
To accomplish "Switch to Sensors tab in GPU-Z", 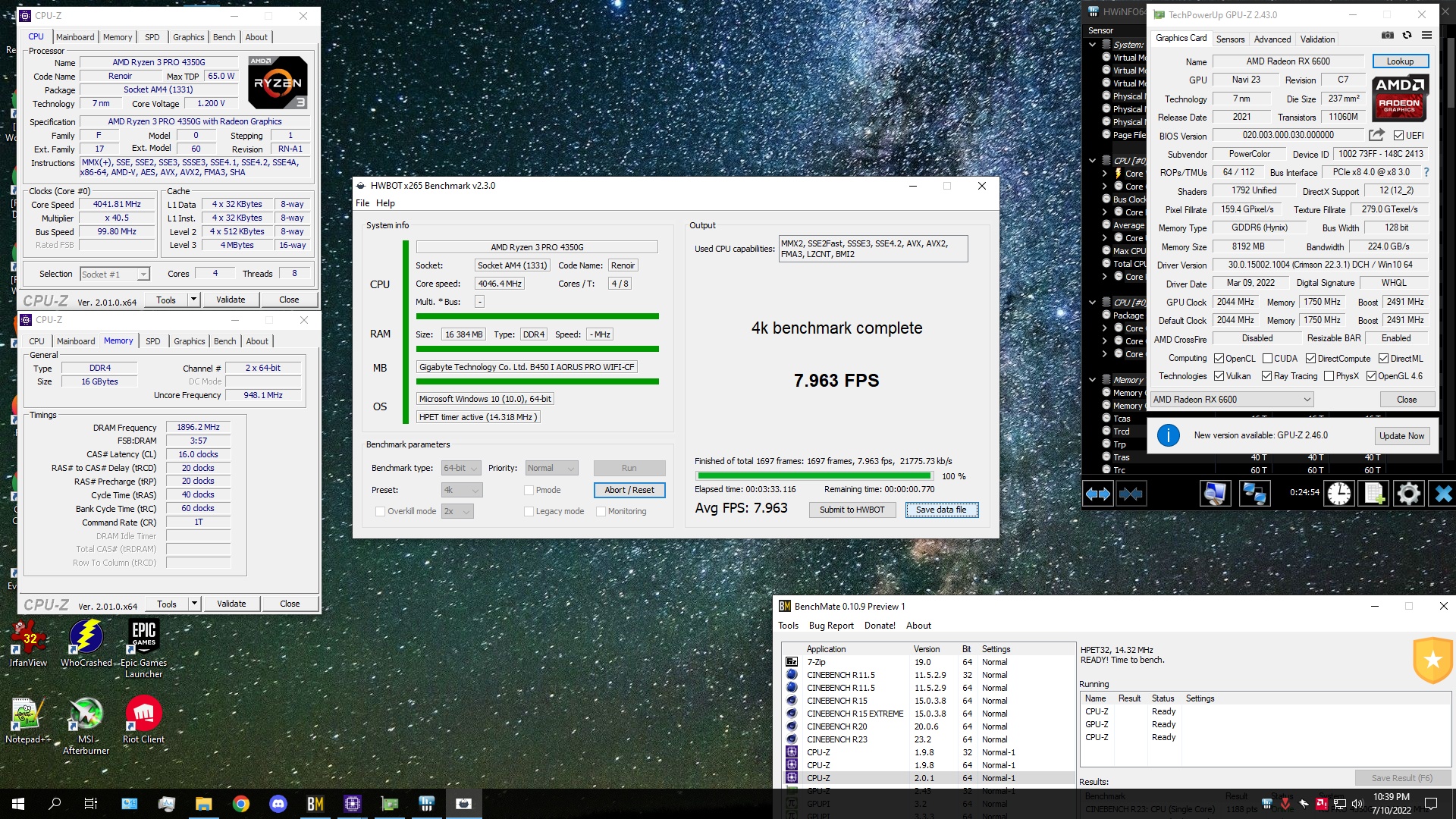I will click(x=1230, y=39).
